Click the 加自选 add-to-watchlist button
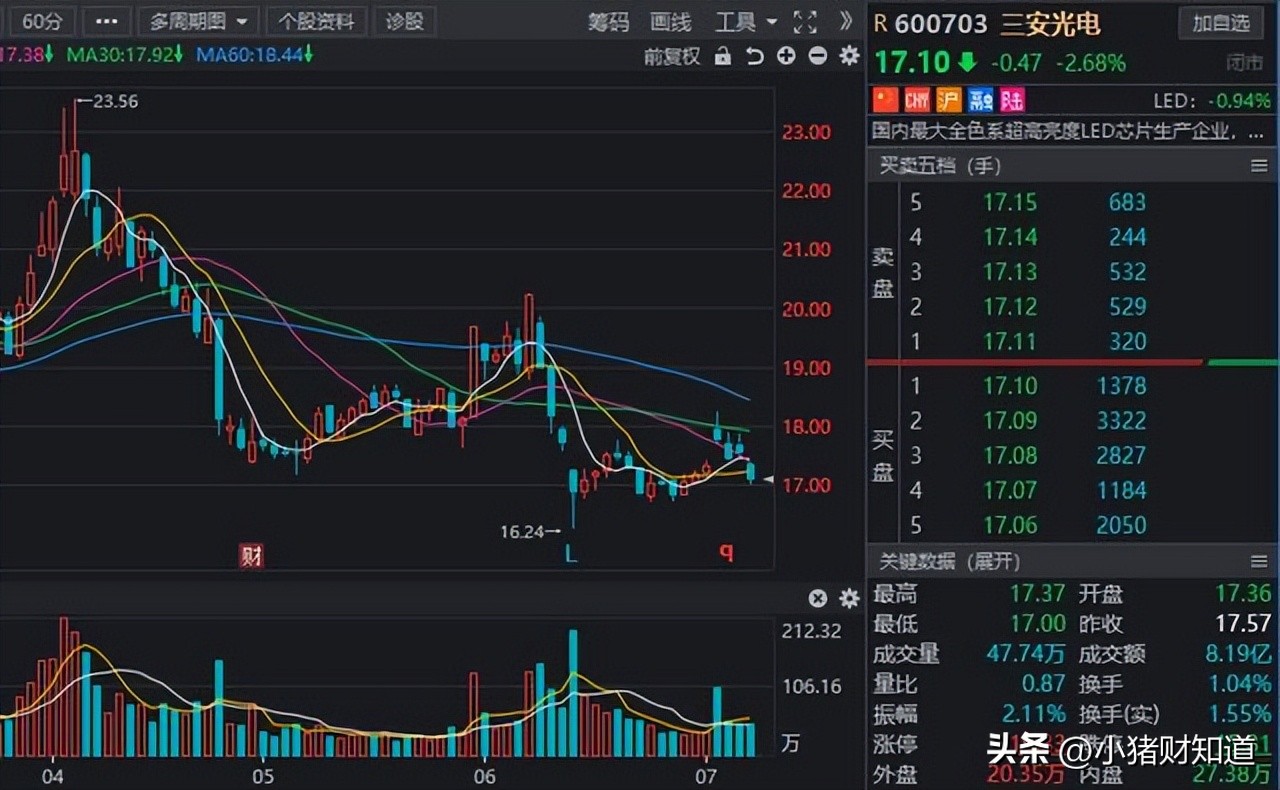Screen dimensions: 1280x790 coord(1221,23)
